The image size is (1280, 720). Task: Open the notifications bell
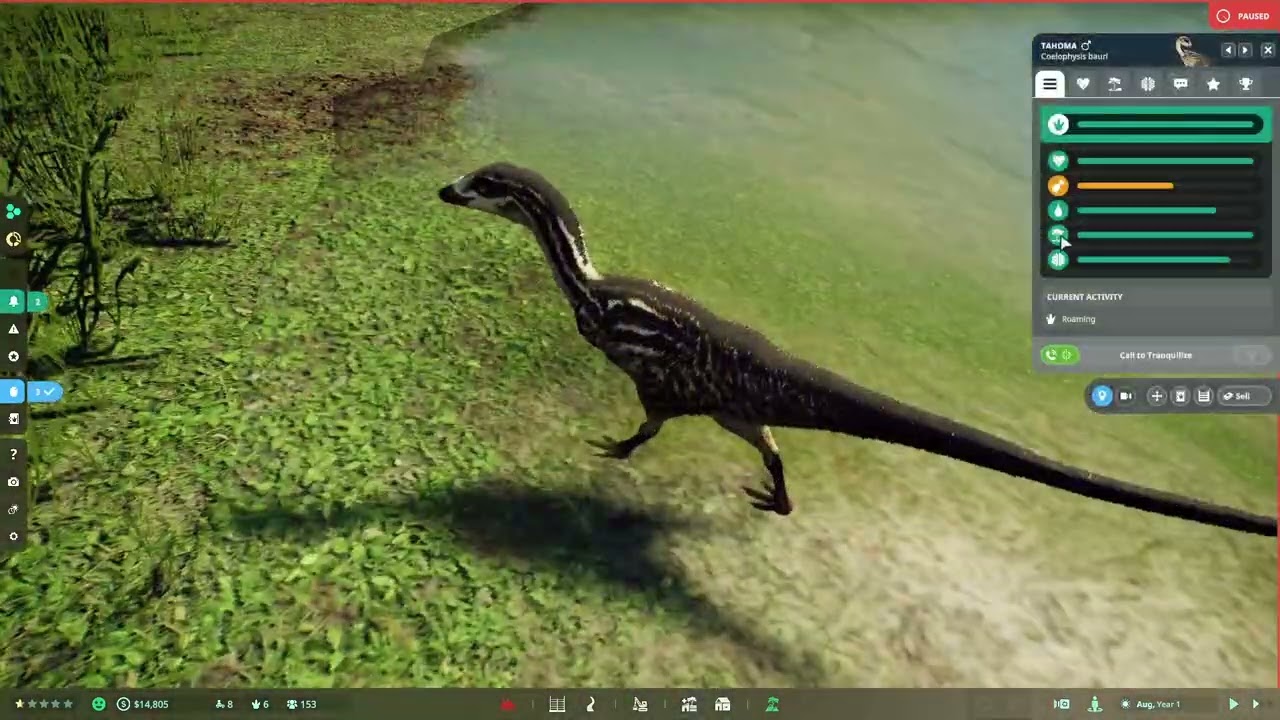pyautogui.click(x=13, y=301)
